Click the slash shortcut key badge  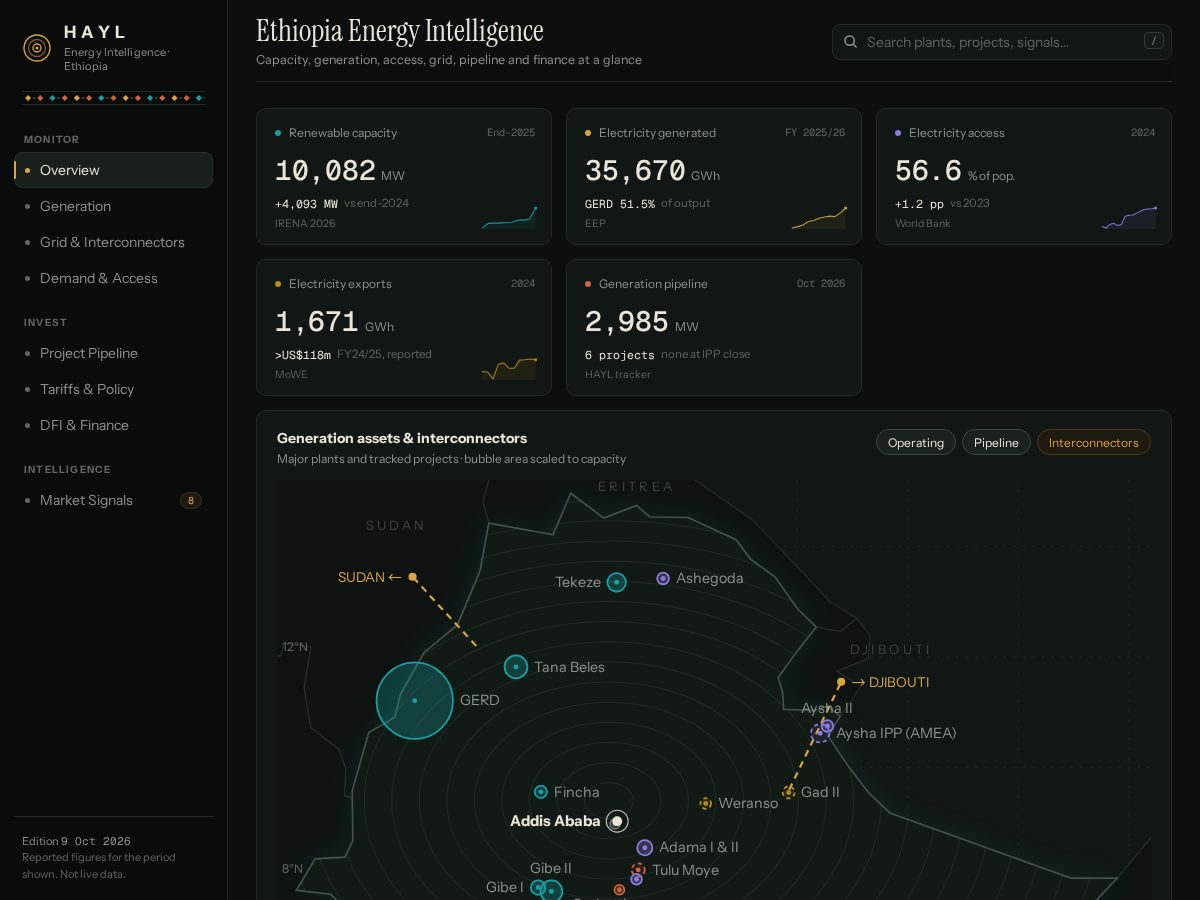click(1154, 41)
